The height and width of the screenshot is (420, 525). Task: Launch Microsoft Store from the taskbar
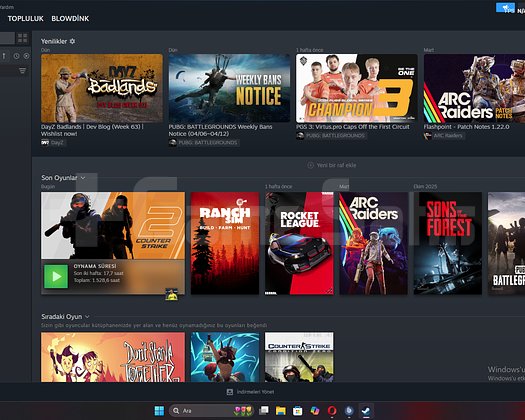click(x=297, y=411)
